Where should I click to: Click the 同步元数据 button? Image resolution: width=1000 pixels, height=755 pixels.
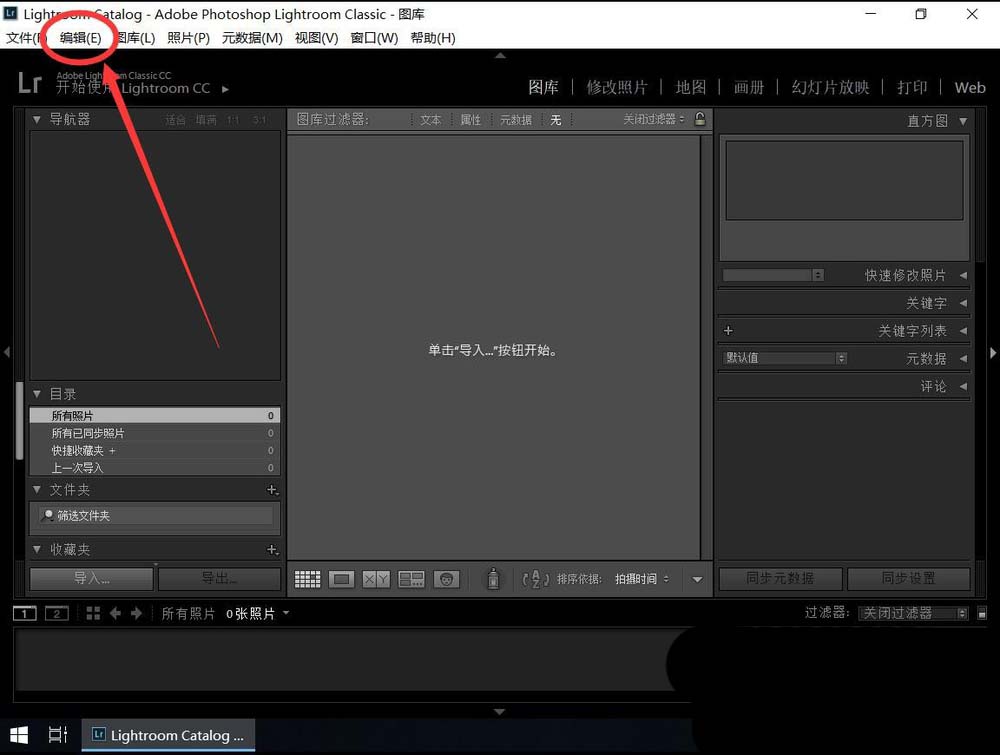780,578
